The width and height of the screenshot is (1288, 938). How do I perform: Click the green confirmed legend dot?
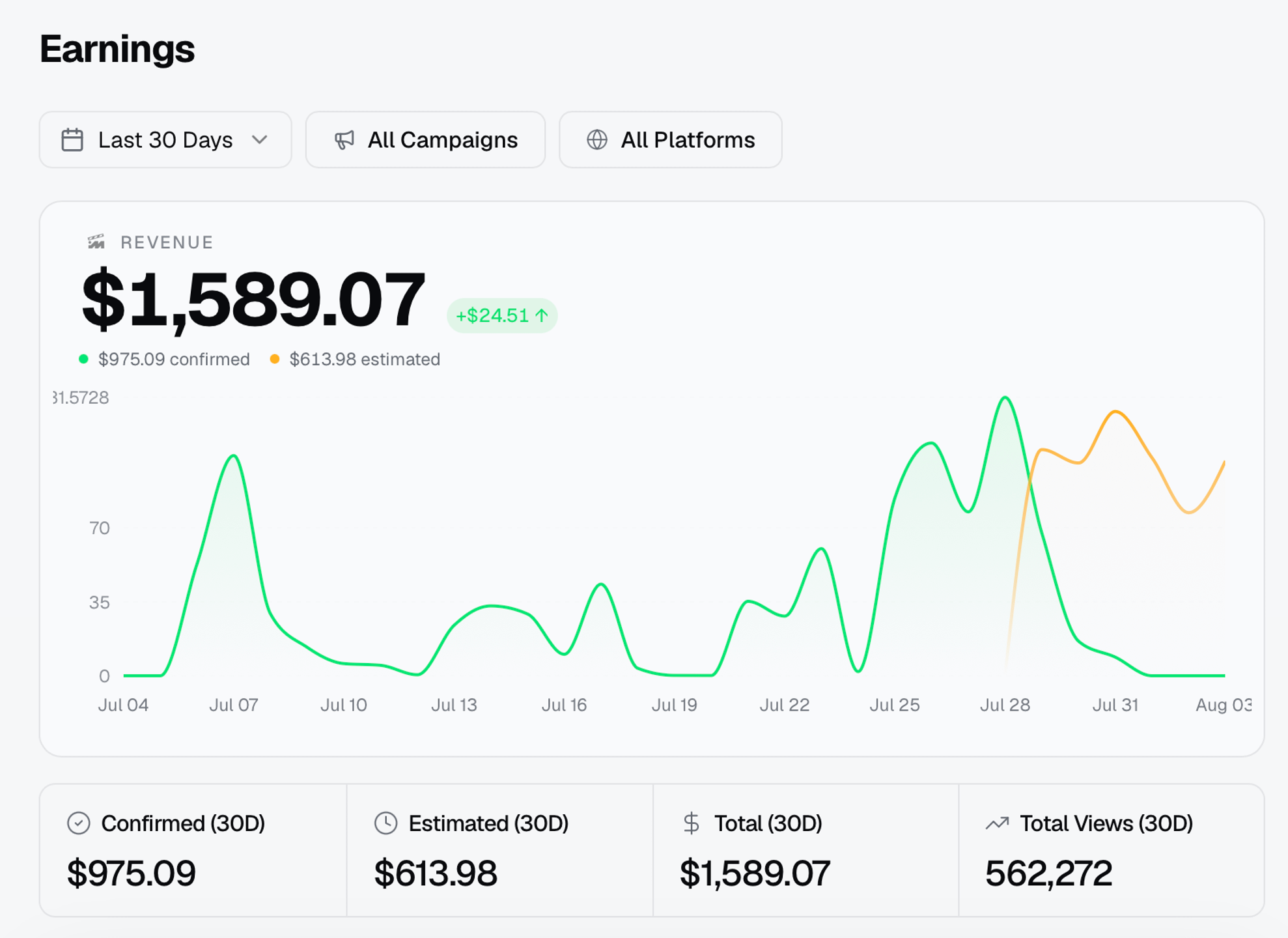tap(83, 359)
